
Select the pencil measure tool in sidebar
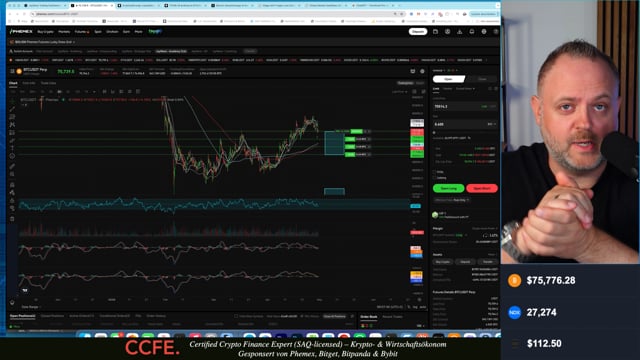pyautogui.click(x=12, y=166)
